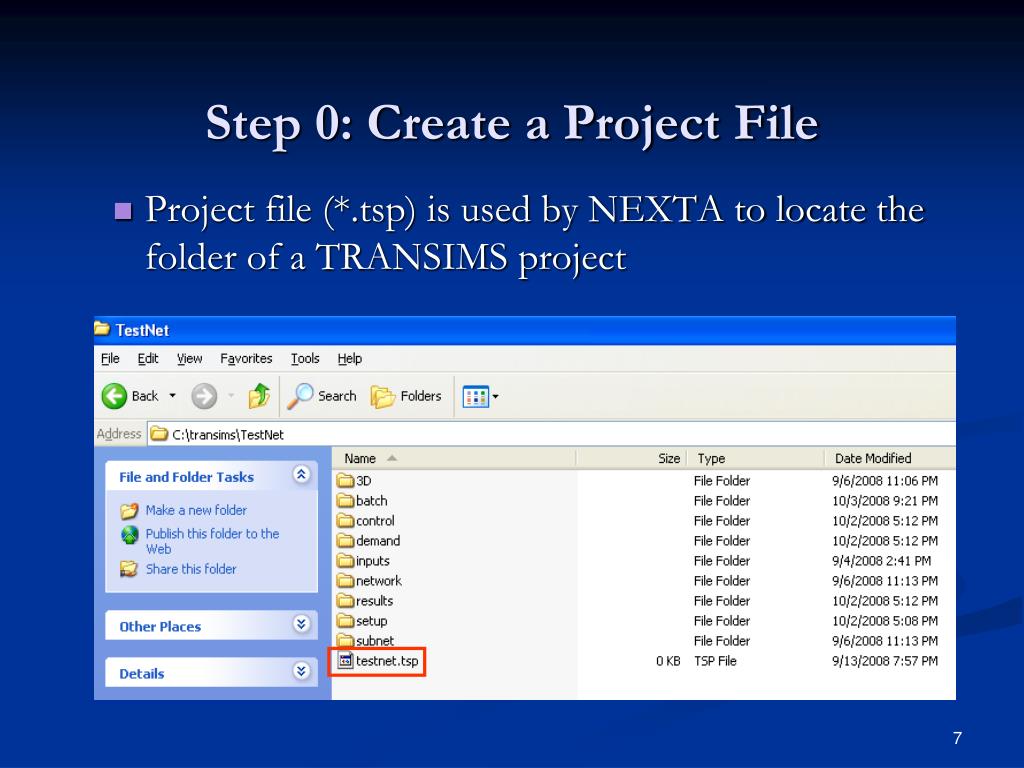Click the demand folder name
Screen dimensions: 1024x768
tap(378, 541)
